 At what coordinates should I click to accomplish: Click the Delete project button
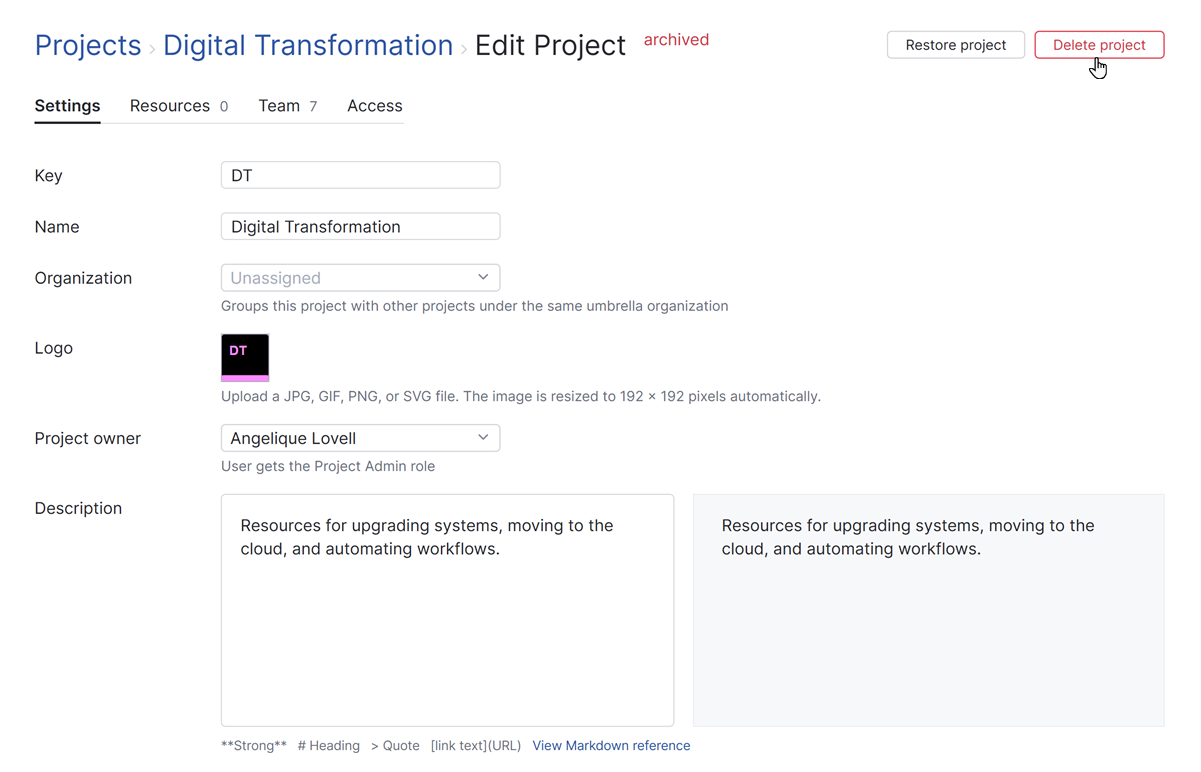(x=1099, y=45)
